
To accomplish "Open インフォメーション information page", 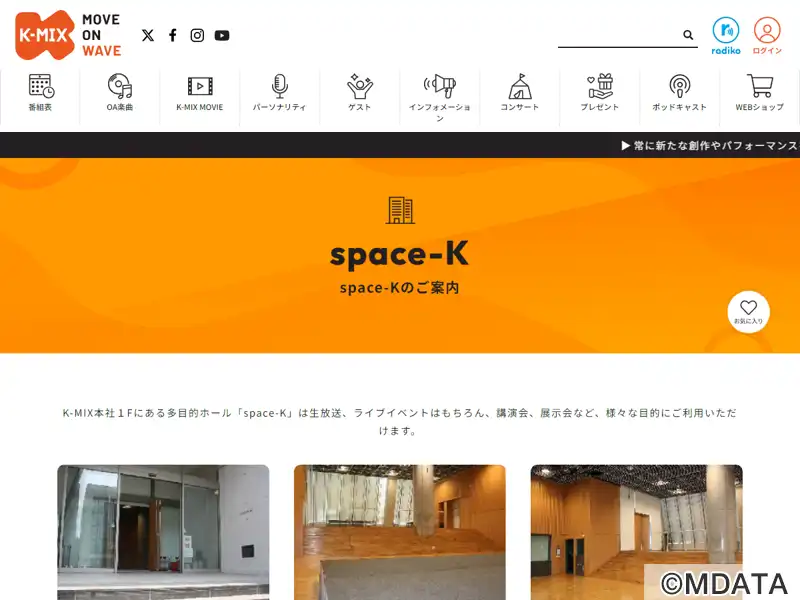I will [440, 97].
